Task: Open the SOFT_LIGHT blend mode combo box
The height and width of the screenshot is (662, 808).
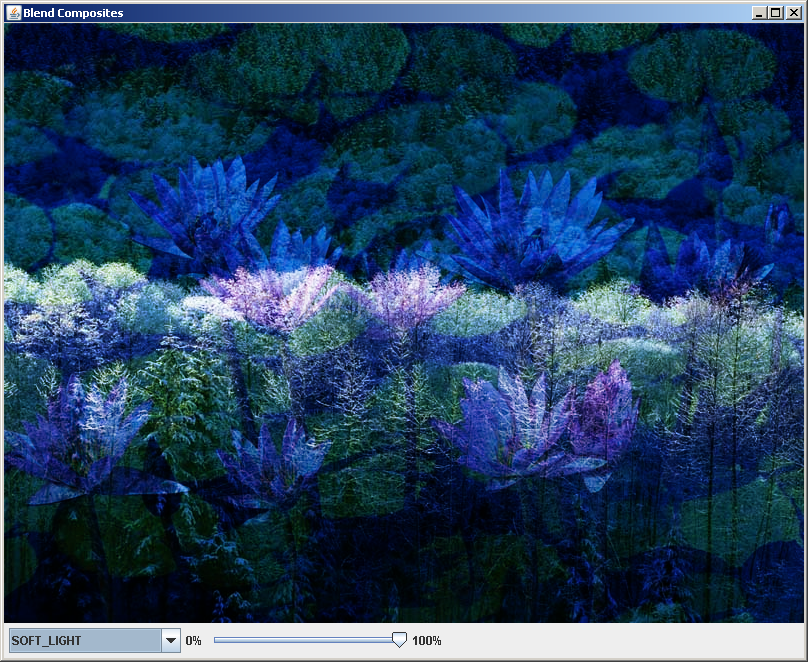Action: pyautogui.click(x=95, y=640)
